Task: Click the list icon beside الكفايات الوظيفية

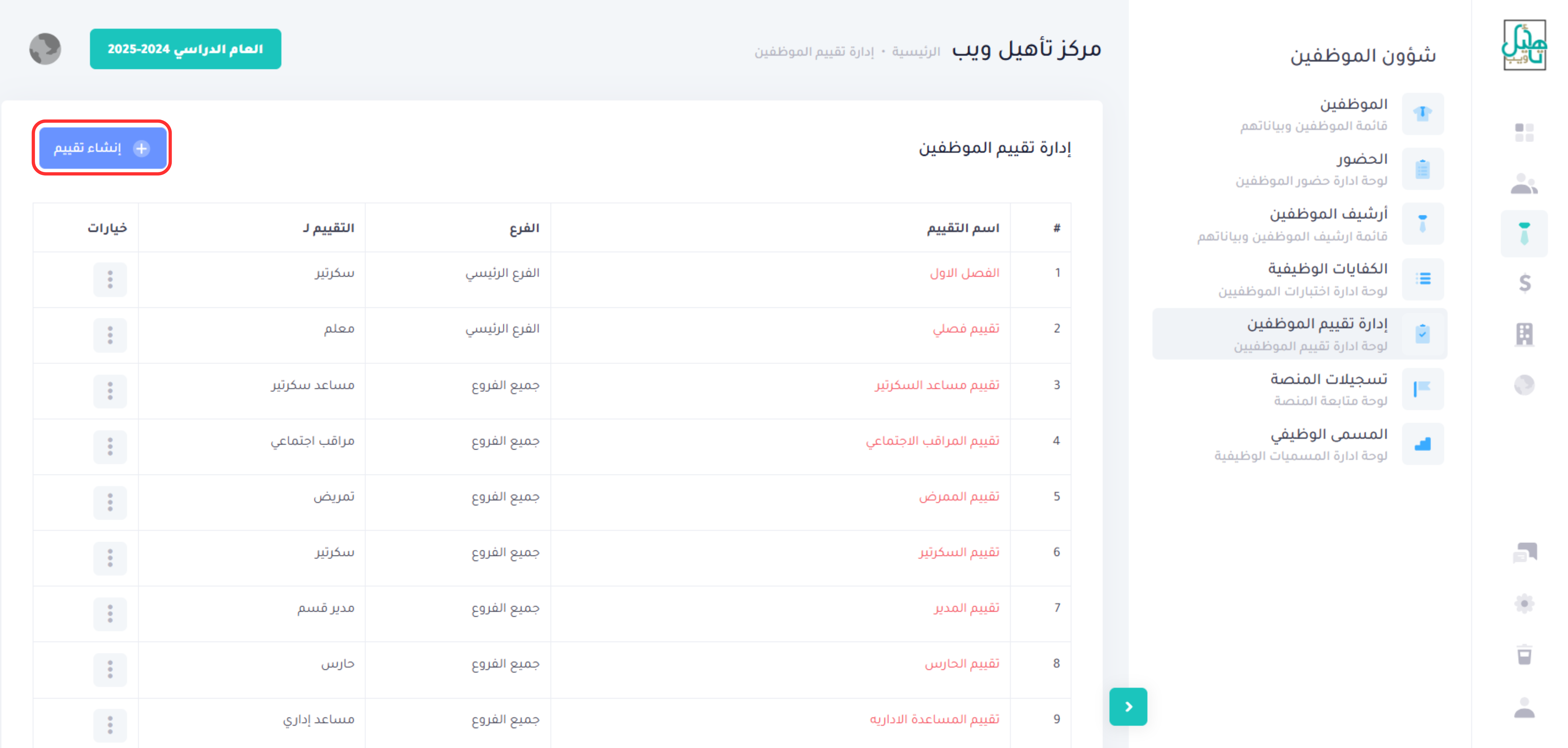Action: (x=1422, y=279)
